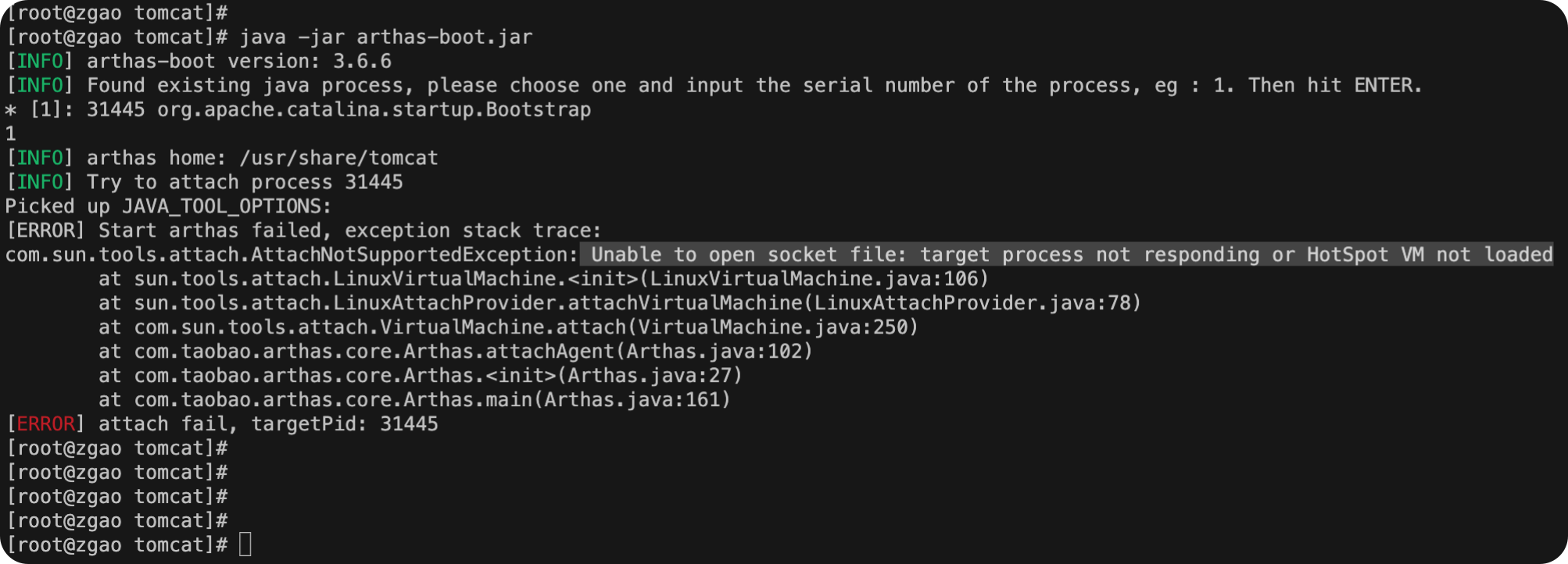1568x564 pixels.
Task: Click "org.apache.catalina.startup.Bootstrap" in the process list
Action: pyautogui.click(x=374, y=109)
